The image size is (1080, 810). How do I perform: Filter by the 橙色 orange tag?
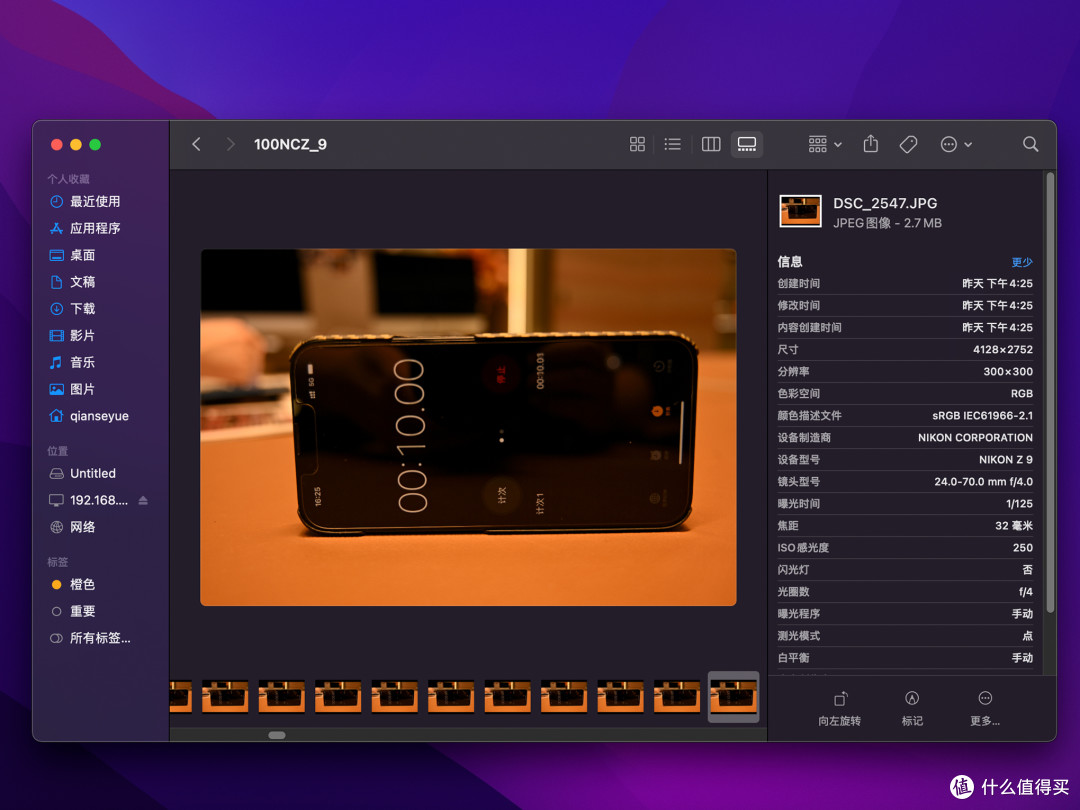pyautogui.click(x=72, y=584)
